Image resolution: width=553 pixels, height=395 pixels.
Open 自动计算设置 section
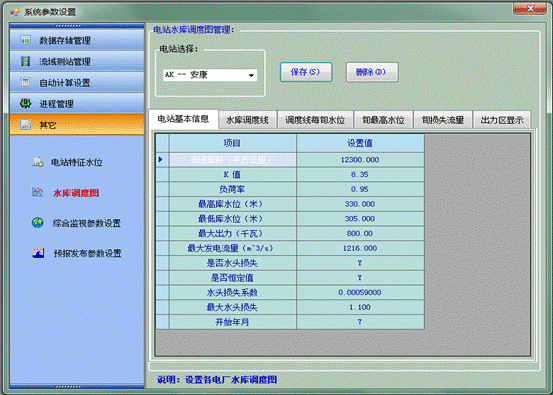77,82
